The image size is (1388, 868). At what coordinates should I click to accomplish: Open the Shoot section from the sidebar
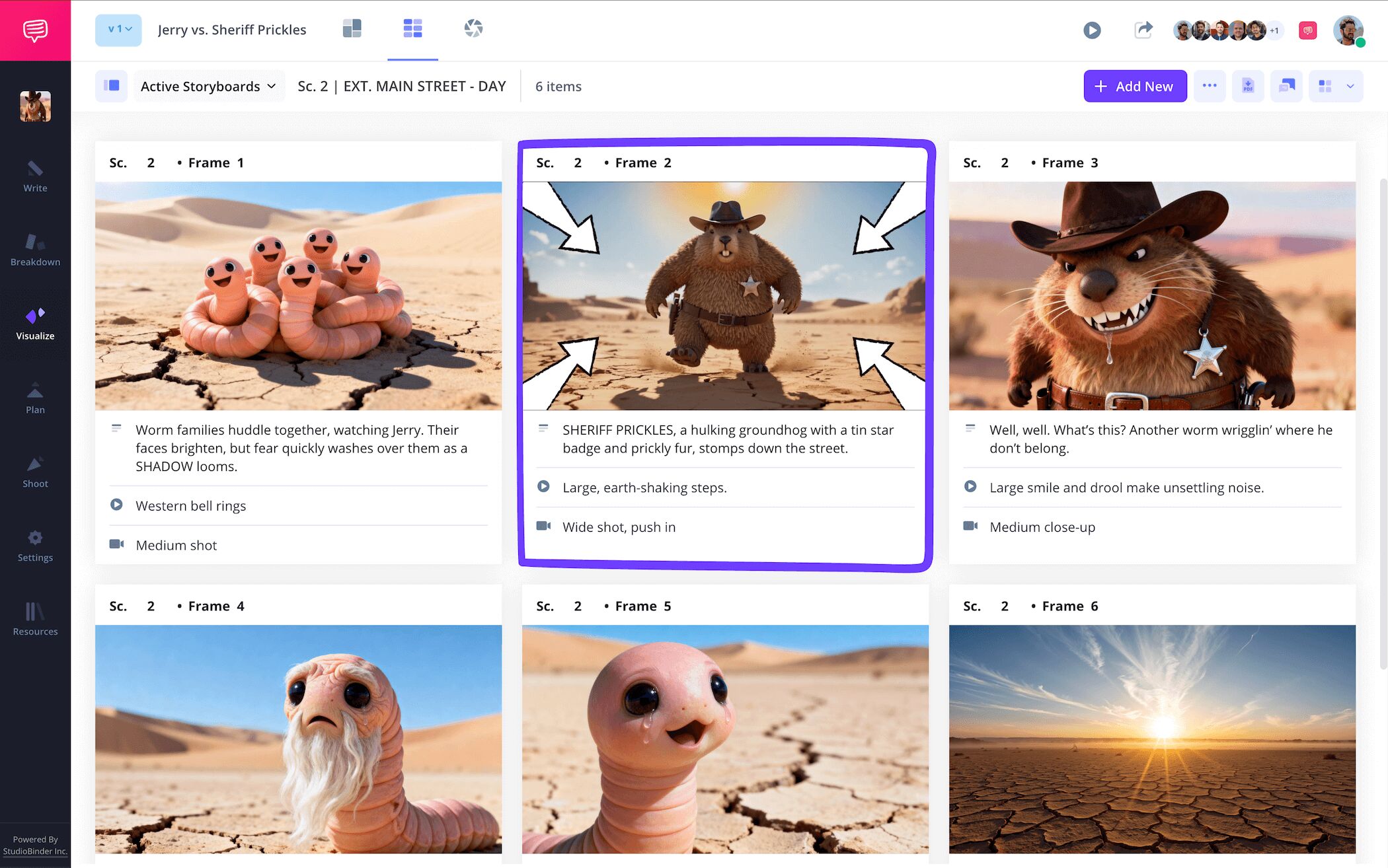pos(35,472)
